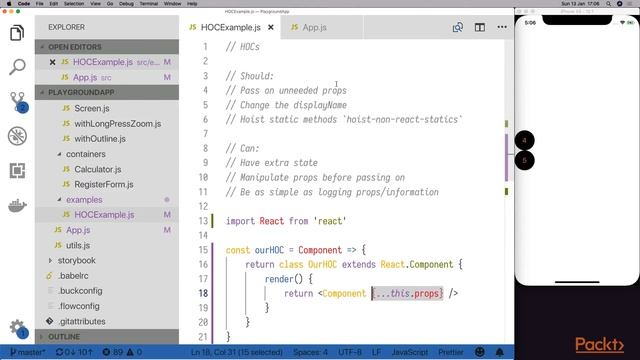Open the Manage gear icon
The width and height of the screenshot is (640, 360).
[18, 328]
